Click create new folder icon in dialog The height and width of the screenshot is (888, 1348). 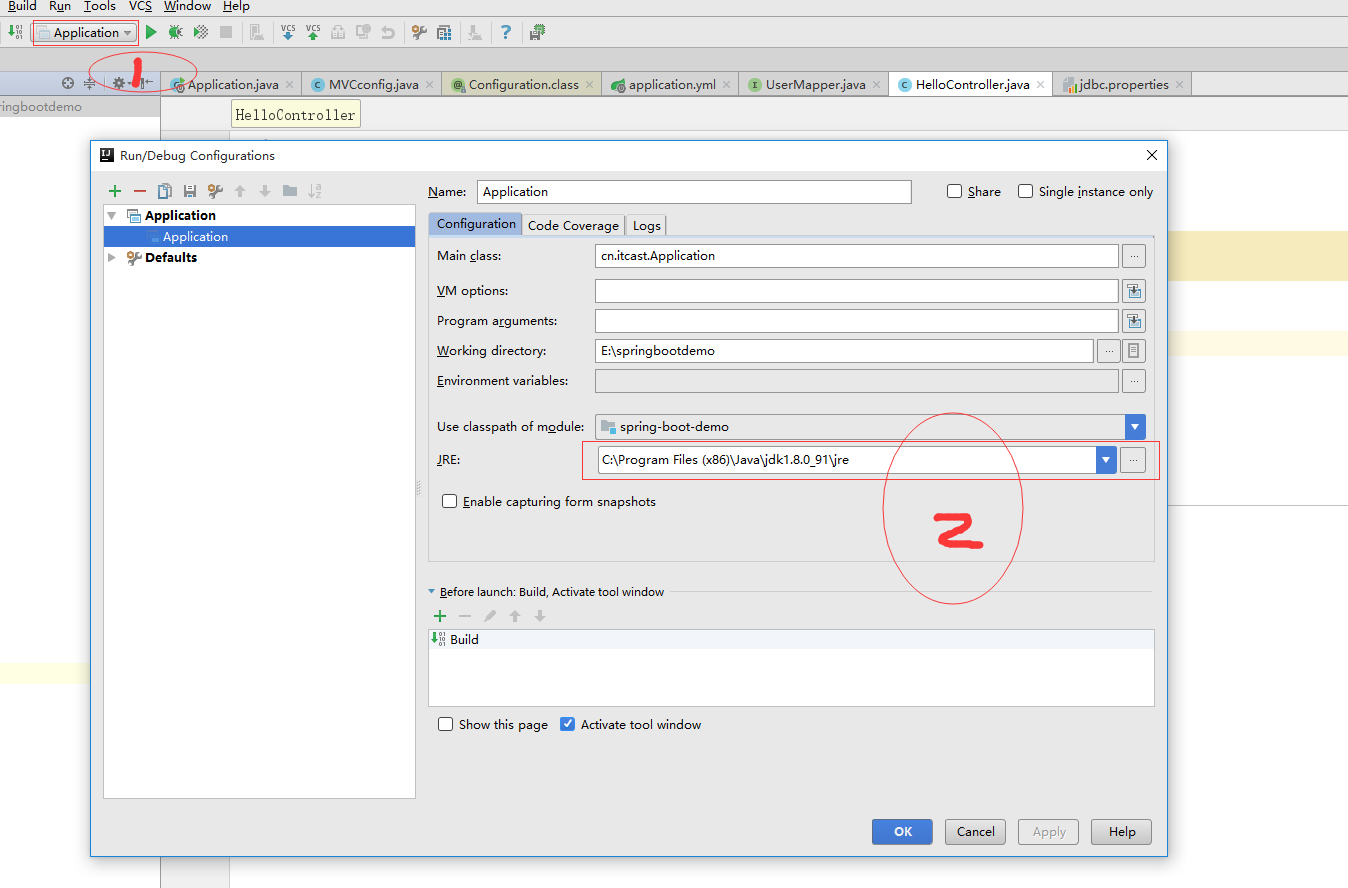point(290,191)
